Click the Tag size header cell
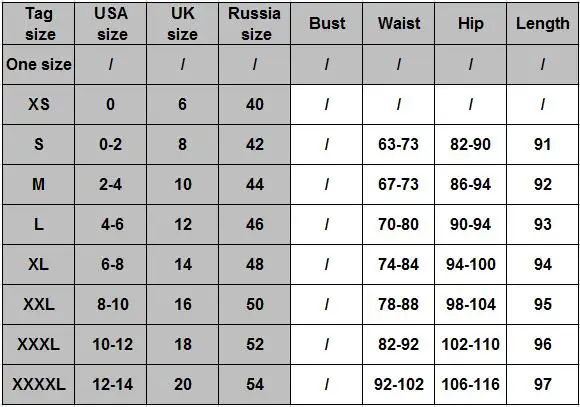The height and width of the screenshot is (407, 580). pyautogui.click(x=38, y=24)
